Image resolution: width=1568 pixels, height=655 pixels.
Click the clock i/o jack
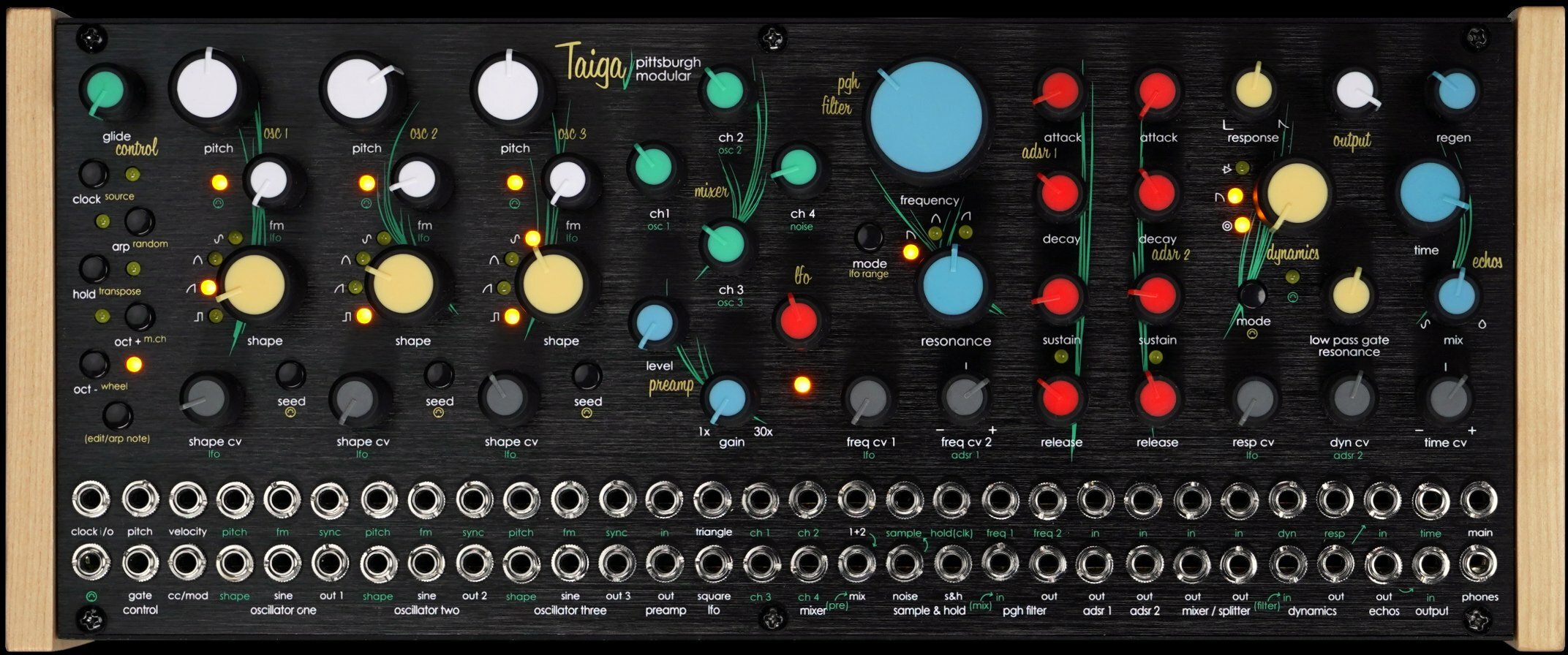[91, 501]
